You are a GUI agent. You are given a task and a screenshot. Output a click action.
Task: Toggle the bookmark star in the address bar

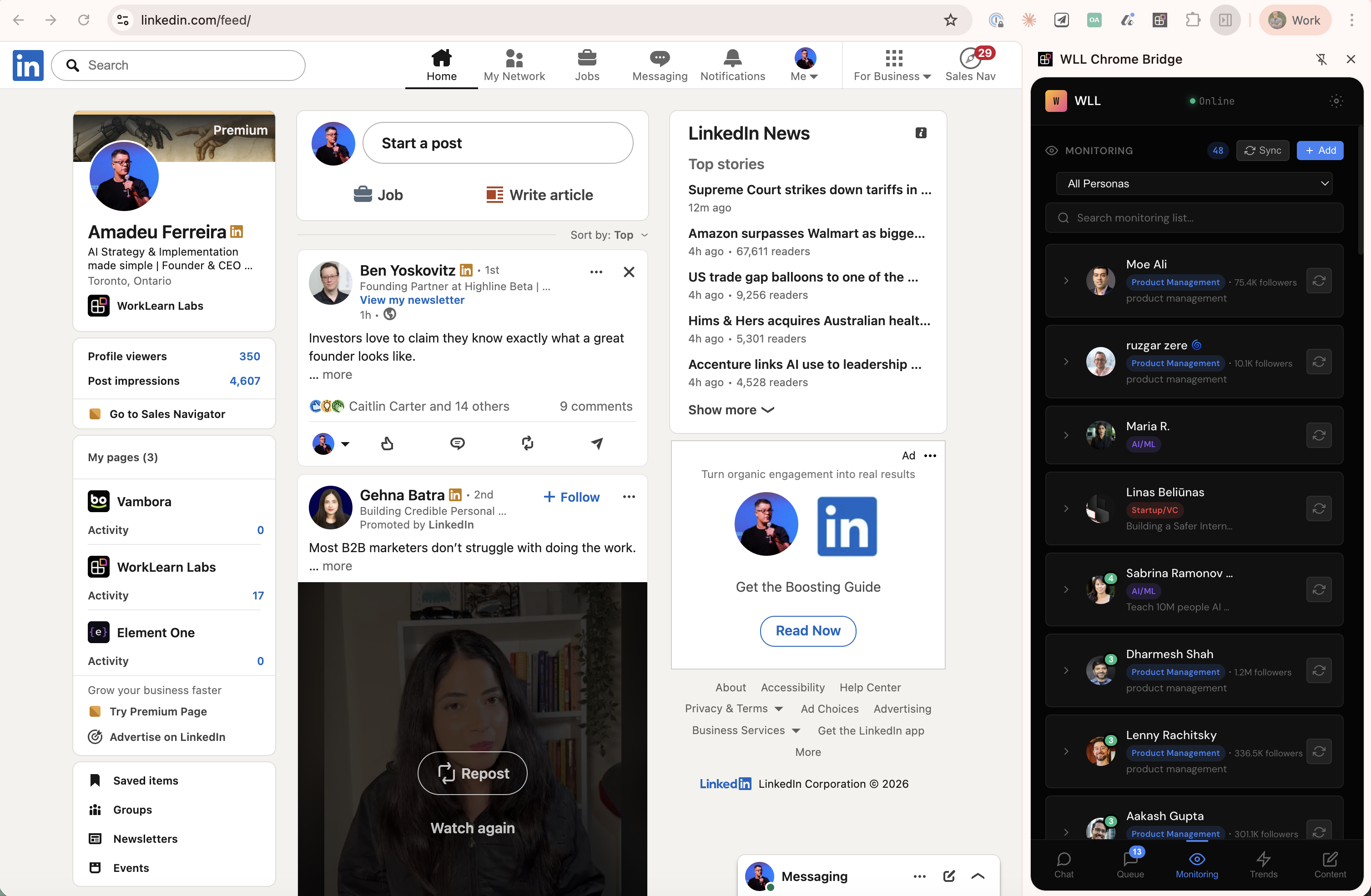950,20
